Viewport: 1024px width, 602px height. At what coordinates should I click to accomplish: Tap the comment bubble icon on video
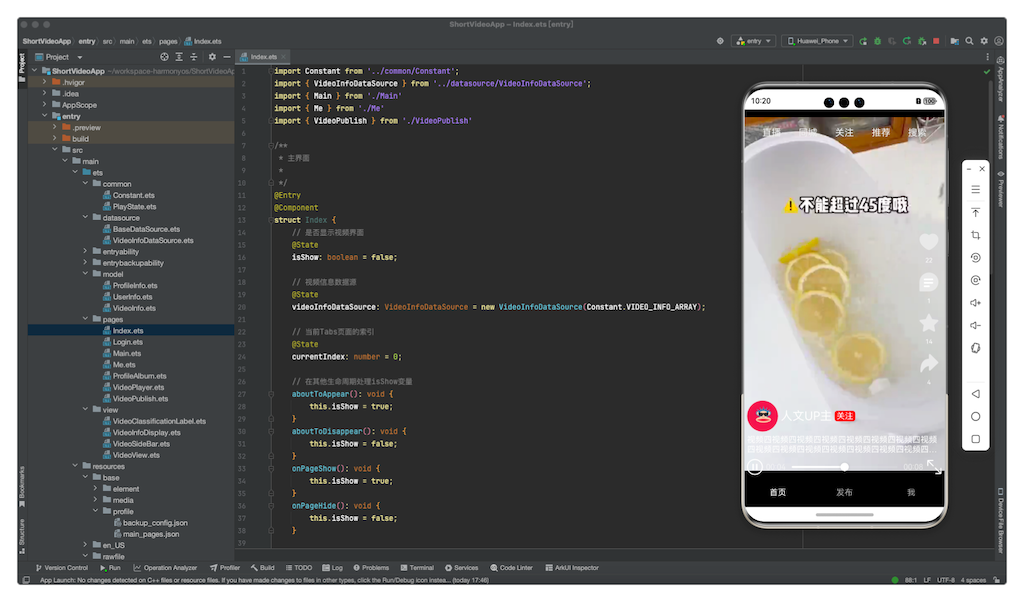coord(929,283)
